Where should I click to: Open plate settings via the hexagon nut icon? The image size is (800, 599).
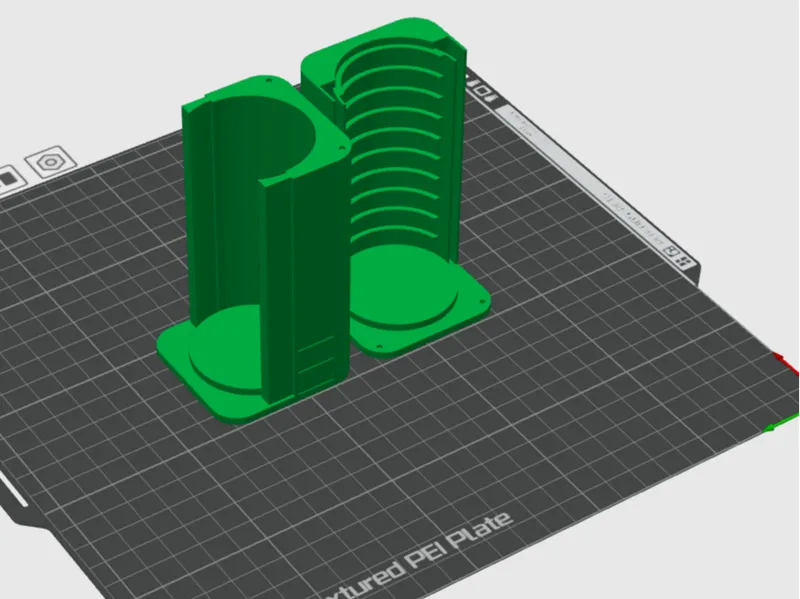51,163
